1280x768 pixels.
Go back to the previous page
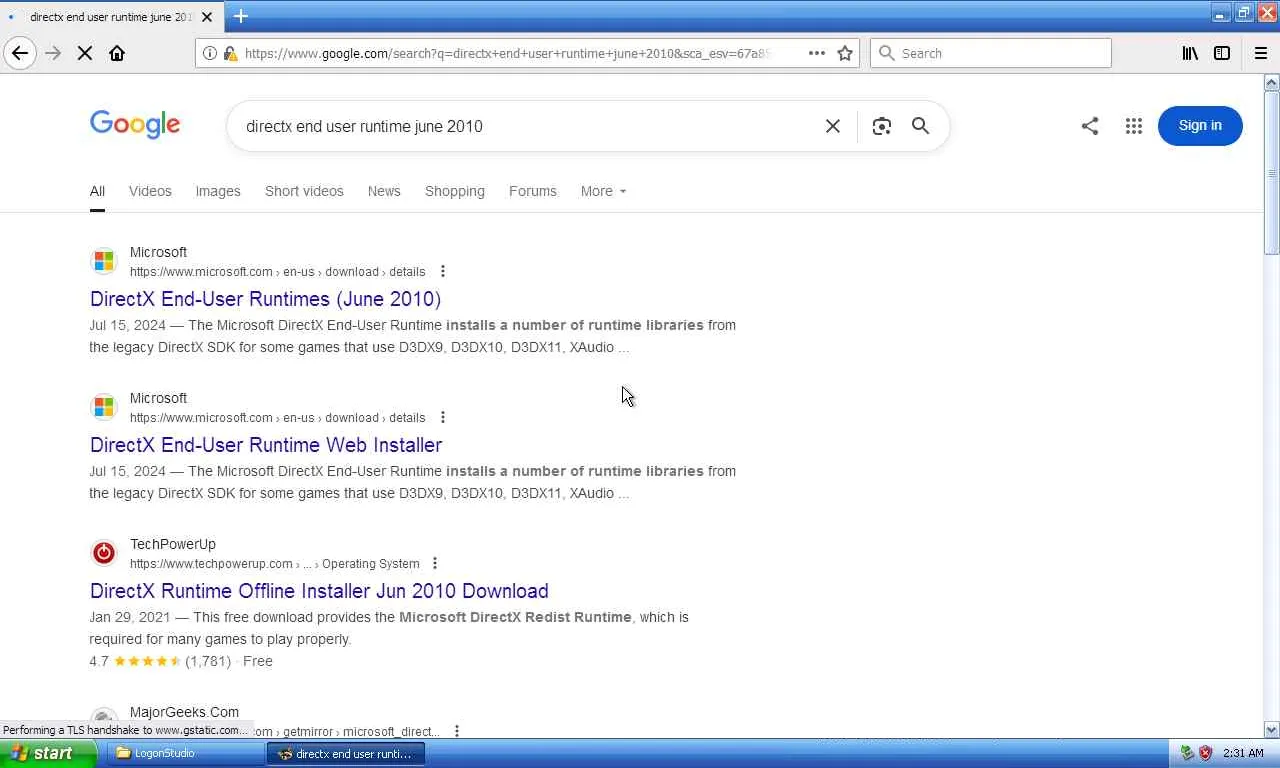click(x=20, y=53)
